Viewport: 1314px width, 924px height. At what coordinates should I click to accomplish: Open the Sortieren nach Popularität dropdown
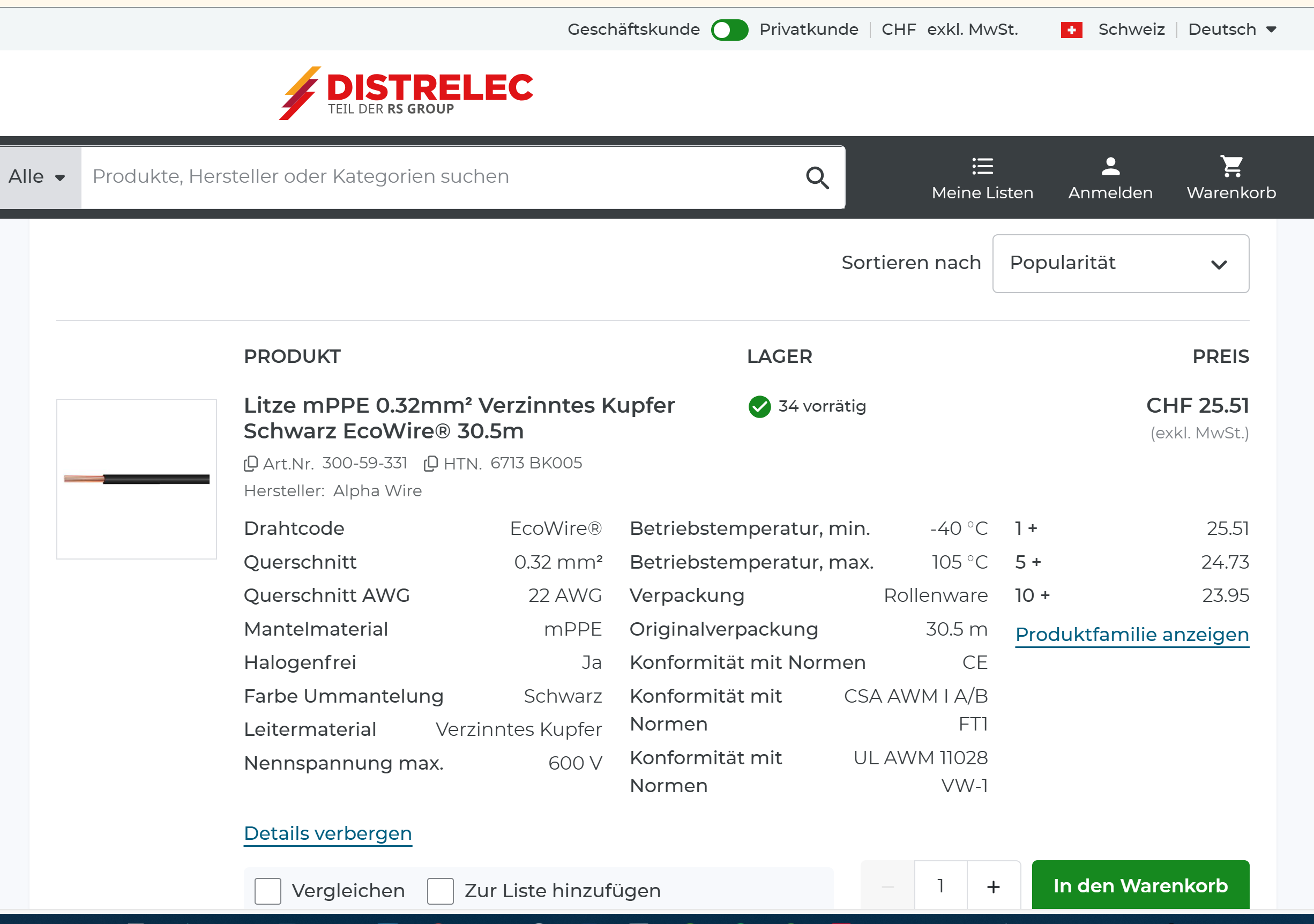click(1120, 263)
